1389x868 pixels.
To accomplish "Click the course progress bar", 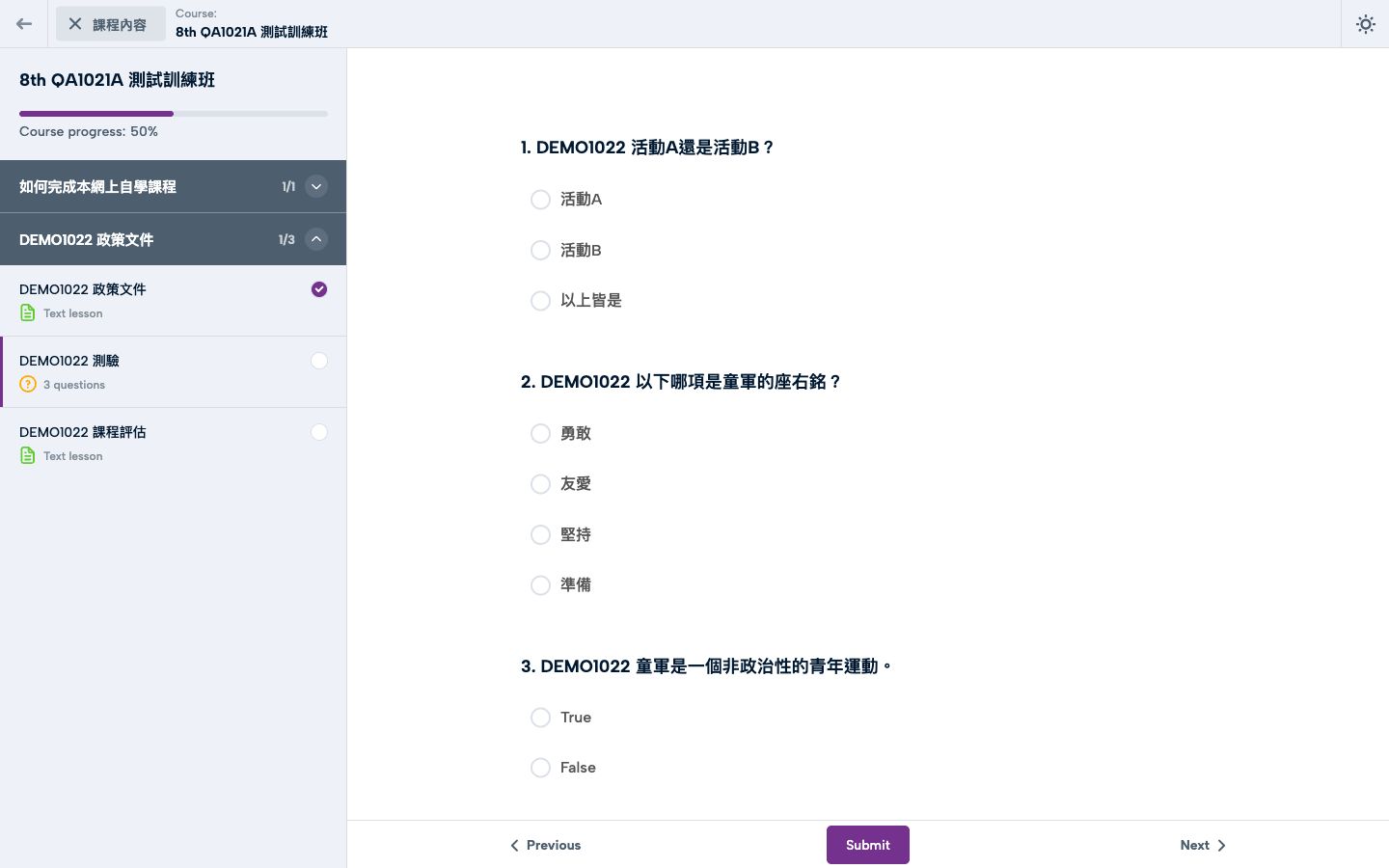I will coord(174,114).
